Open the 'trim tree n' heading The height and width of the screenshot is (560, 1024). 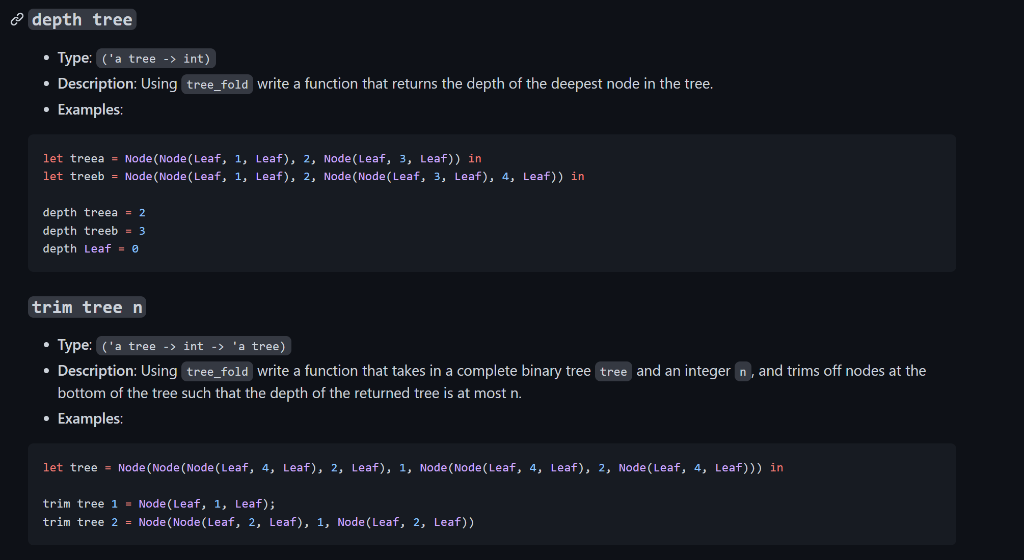coord(87,307)
